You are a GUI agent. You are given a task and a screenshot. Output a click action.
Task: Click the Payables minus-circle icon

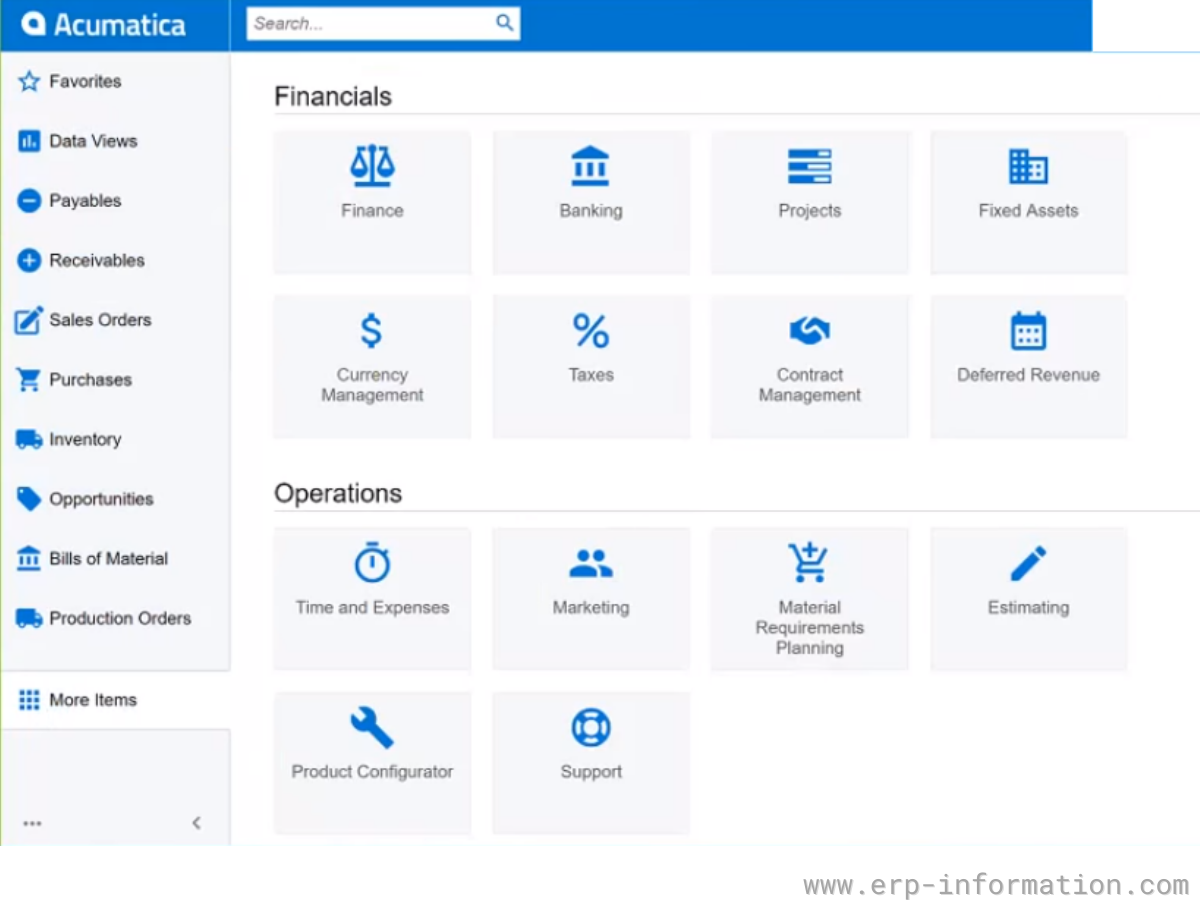pos(29,201)
